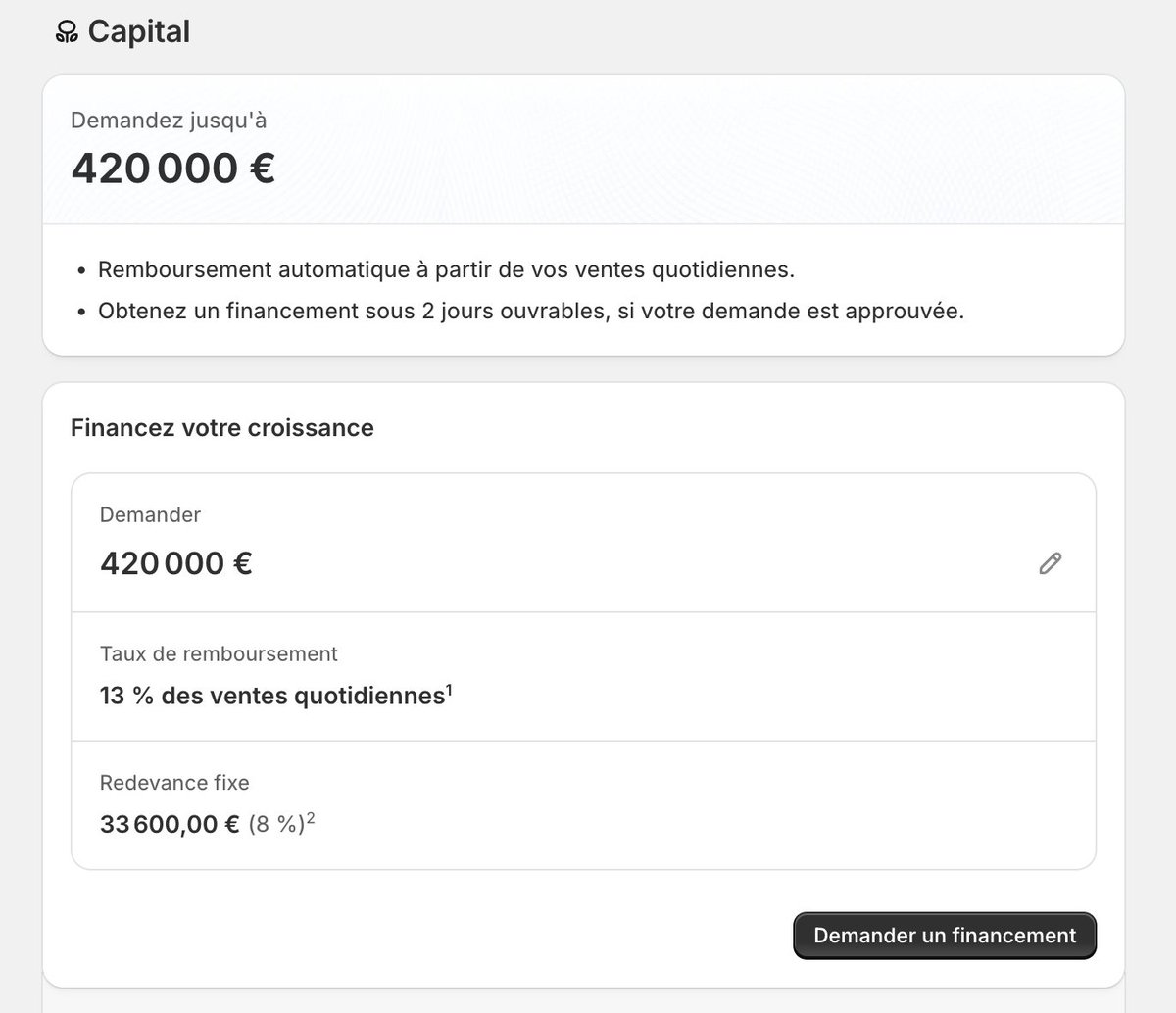This screenshot has height=1013, width=1176.
Task: Click the Remboursement automatique bullet text
Action: coord(446,269)
